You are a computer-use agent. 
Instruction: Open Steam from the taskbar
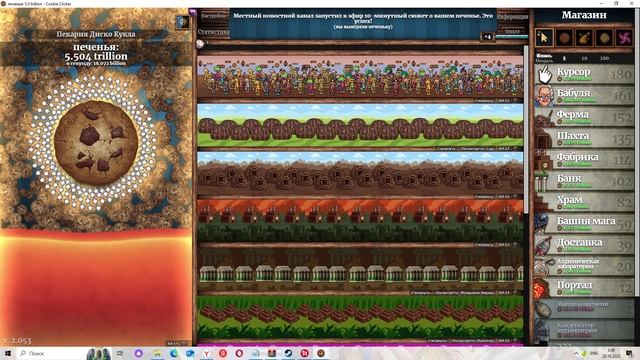click(288, 353)
